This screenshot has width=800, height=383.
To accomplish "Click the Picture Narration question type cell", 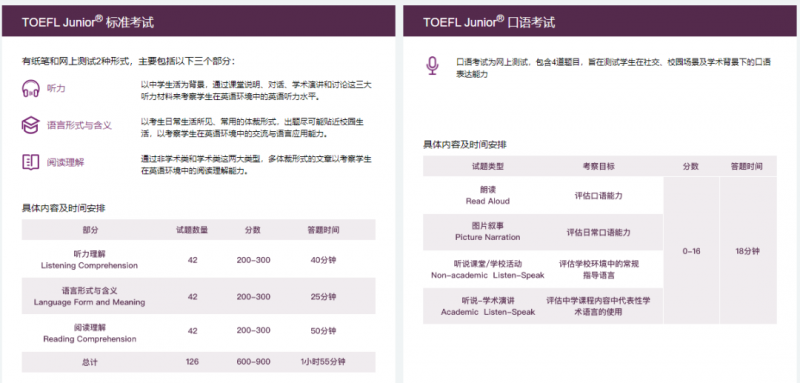I will 488,232.
